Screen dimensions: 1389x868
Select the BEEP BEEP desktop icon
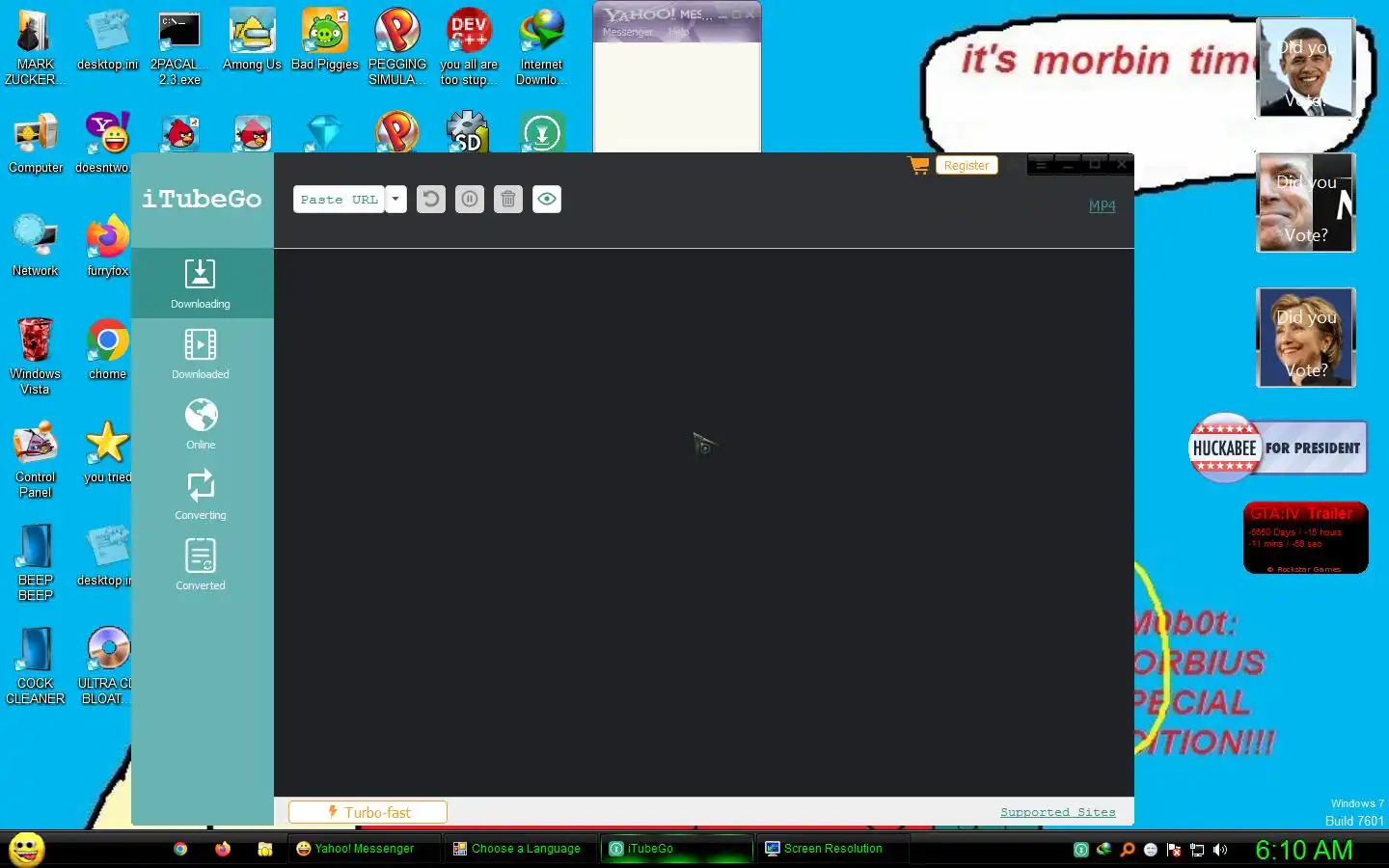click(36, 563)
